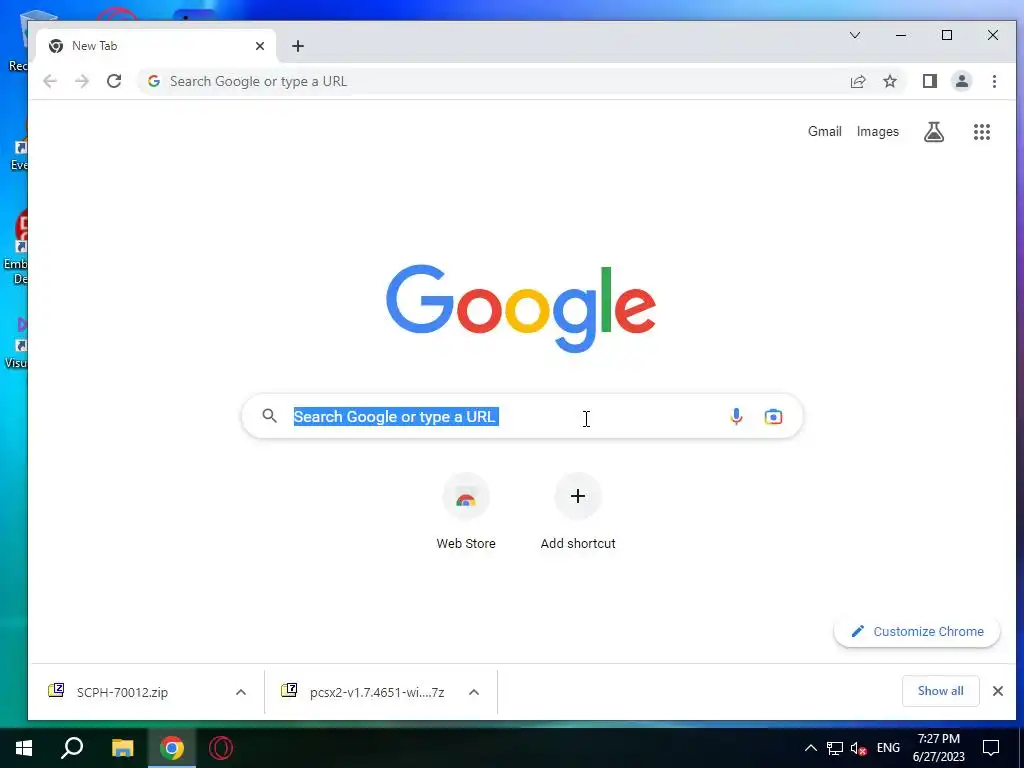The width and height of the screenshot is (1024, 768).
Task: Click the forward navigation arrow
Action: 82,81
